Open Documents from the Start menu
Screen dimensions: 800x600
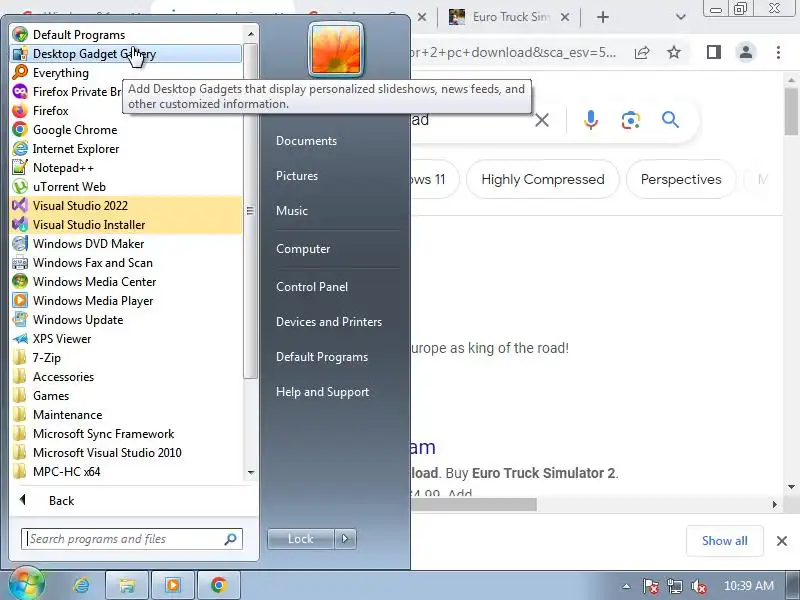307,141
